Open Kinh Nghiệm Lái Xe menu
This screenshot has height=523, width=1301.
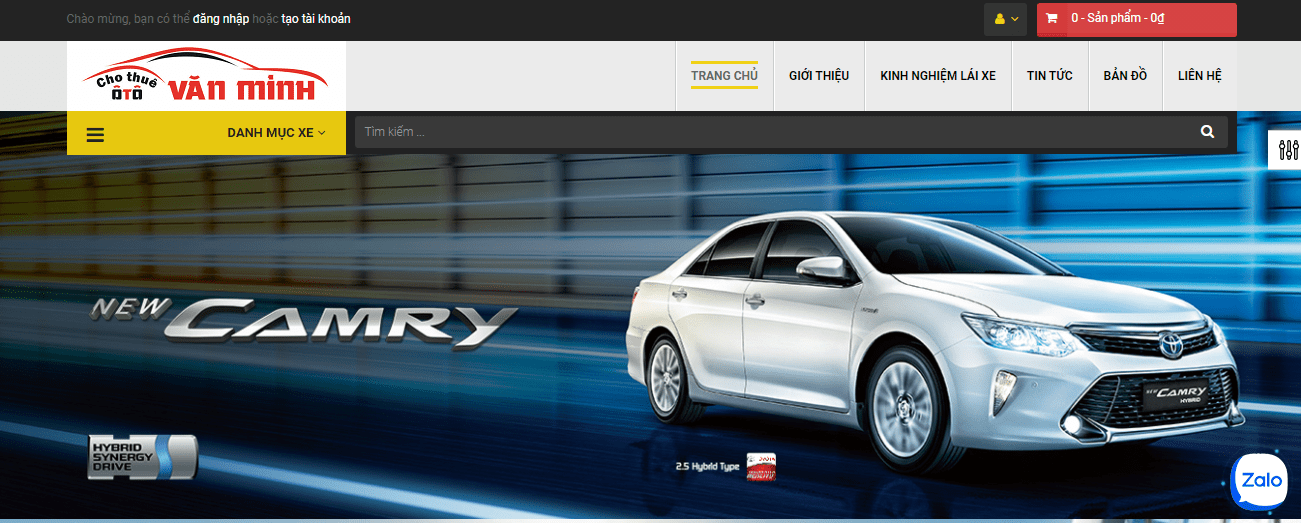pyautogui.click(x=938, y=76)
